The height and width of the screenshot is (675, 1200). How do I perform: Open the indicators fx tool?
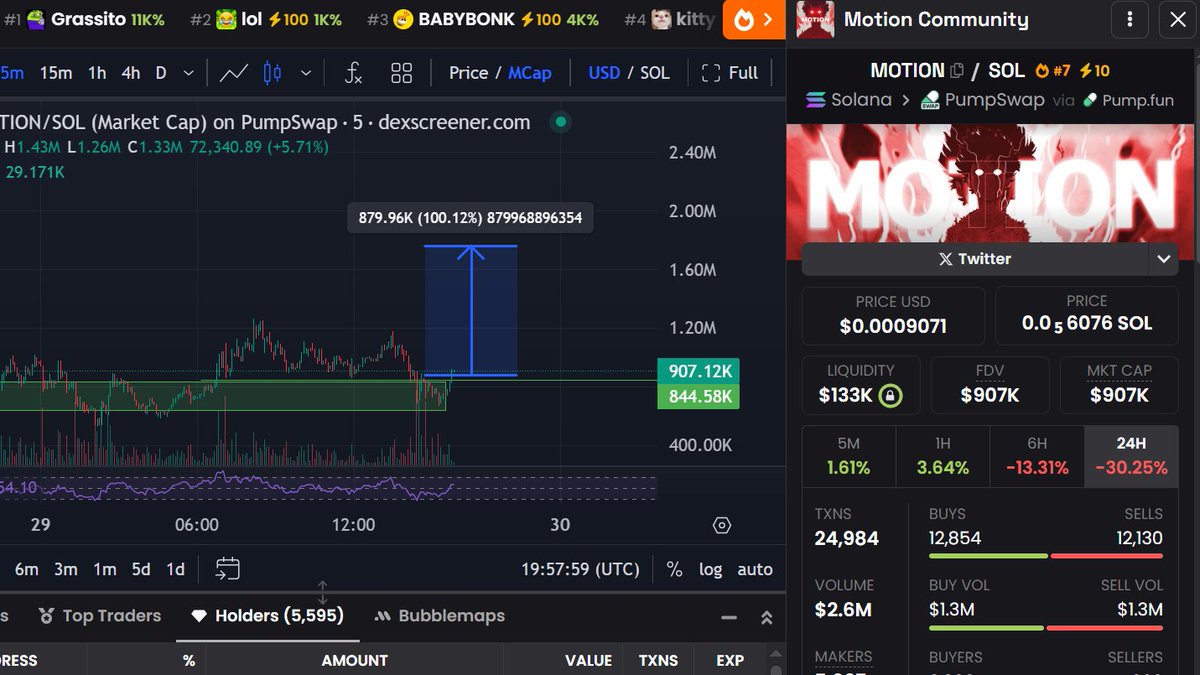[355, 72]
